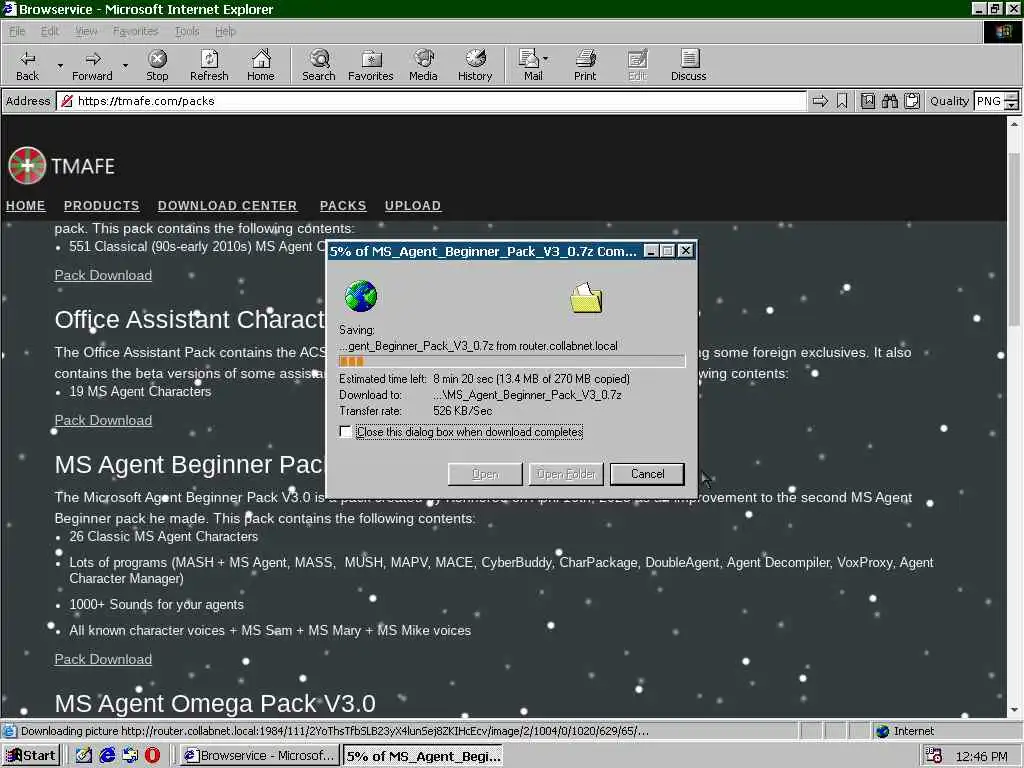Viewport: 1024px width, 768px height.
Task: Click the system tray icon beside clock
Action: [933, 756]
